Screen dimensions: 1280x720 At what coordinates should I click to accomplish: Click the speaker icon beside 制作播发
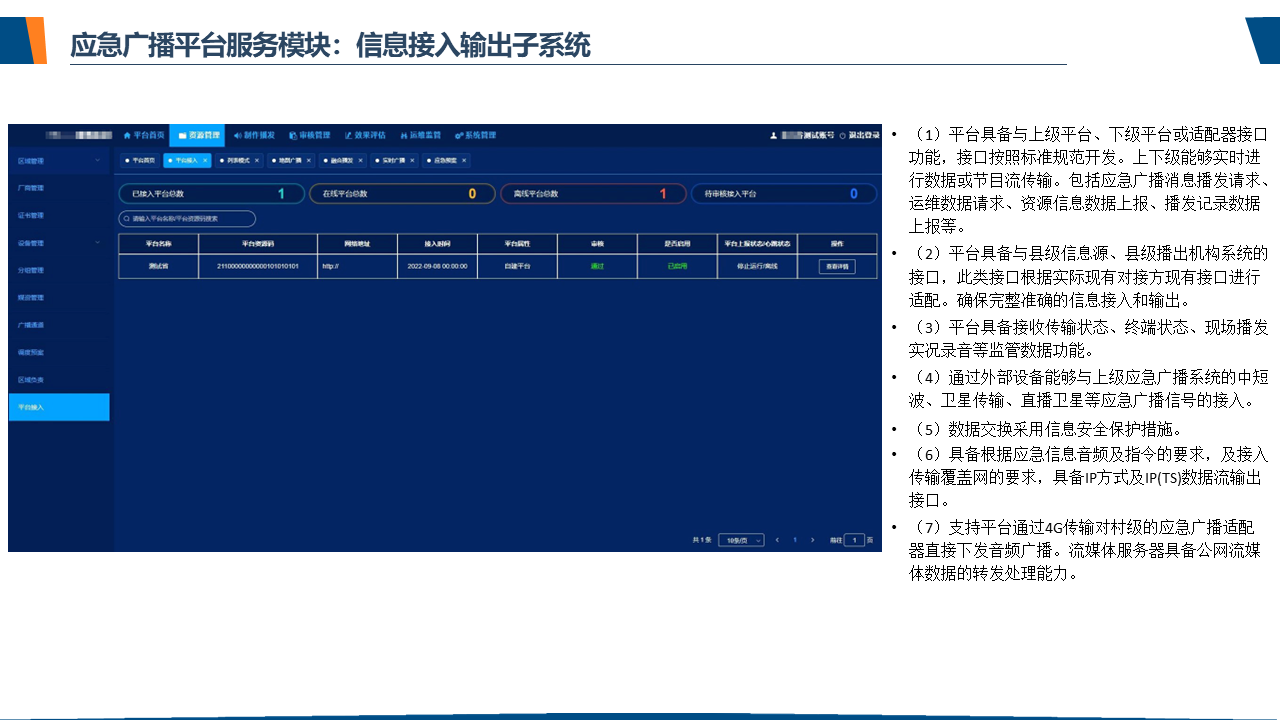[238, 135]
